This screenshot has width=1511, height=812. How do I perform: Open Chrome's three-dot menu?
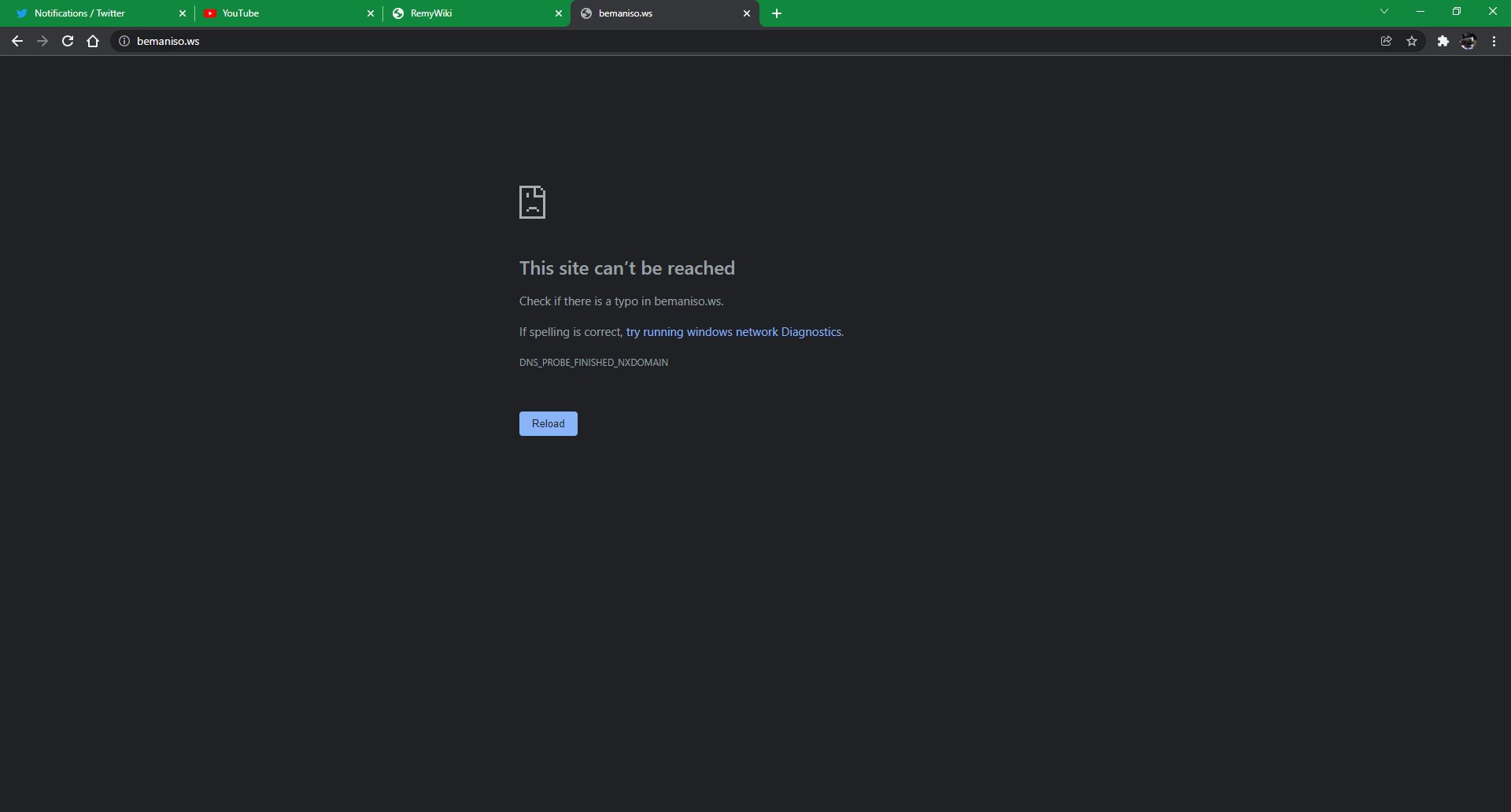[x=1494, y=41]
